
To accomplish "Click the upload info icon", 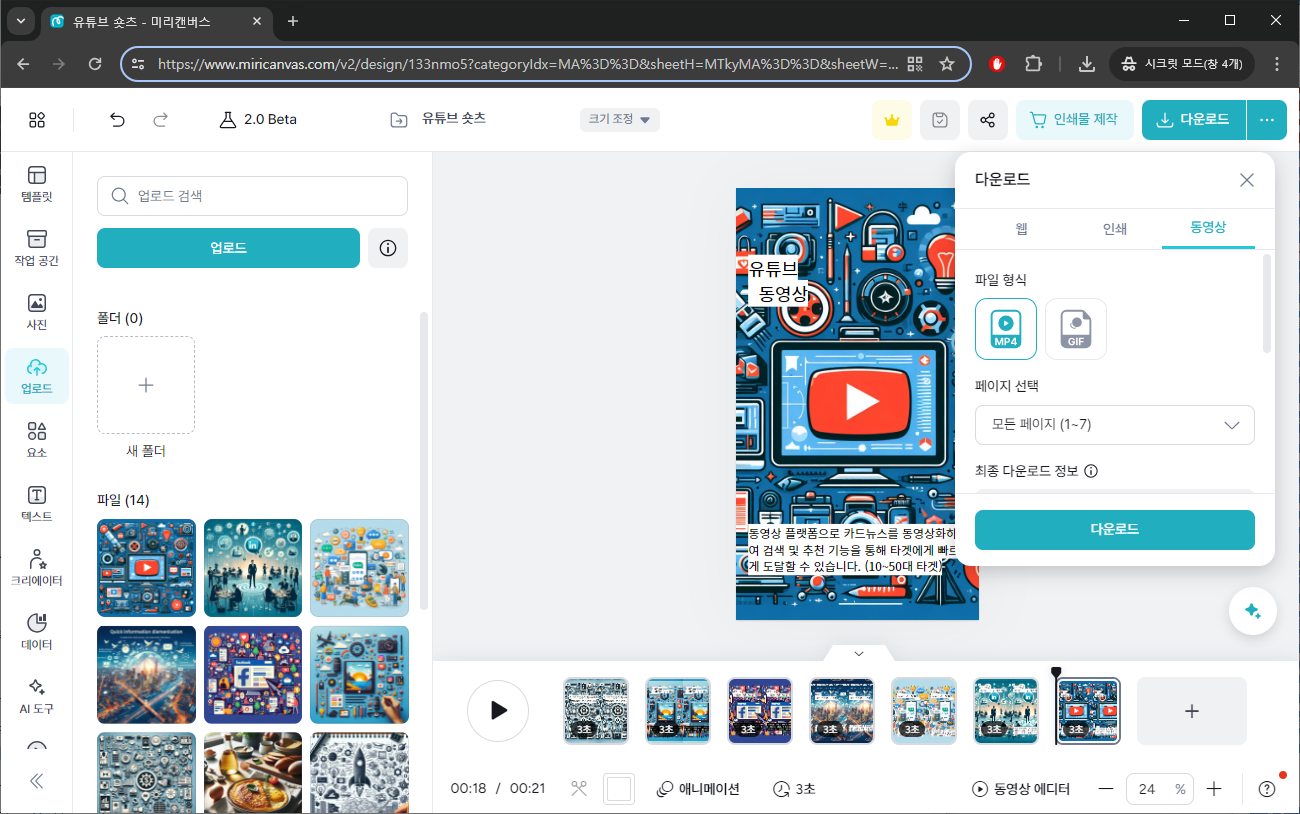I will coord(388,248).
